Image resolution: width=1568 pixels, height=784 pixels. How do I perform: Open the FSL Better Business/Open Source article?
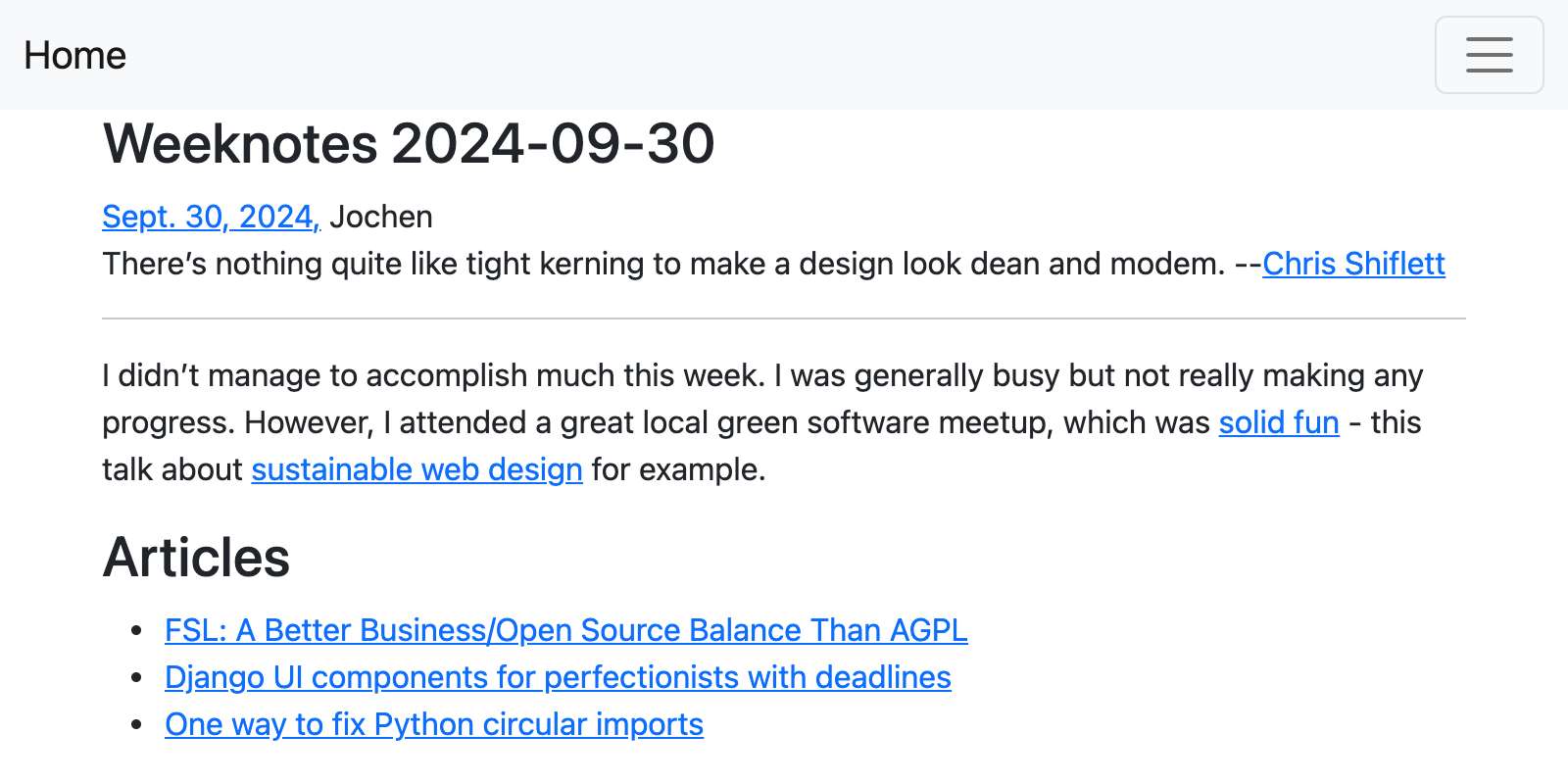click(565, 630)
